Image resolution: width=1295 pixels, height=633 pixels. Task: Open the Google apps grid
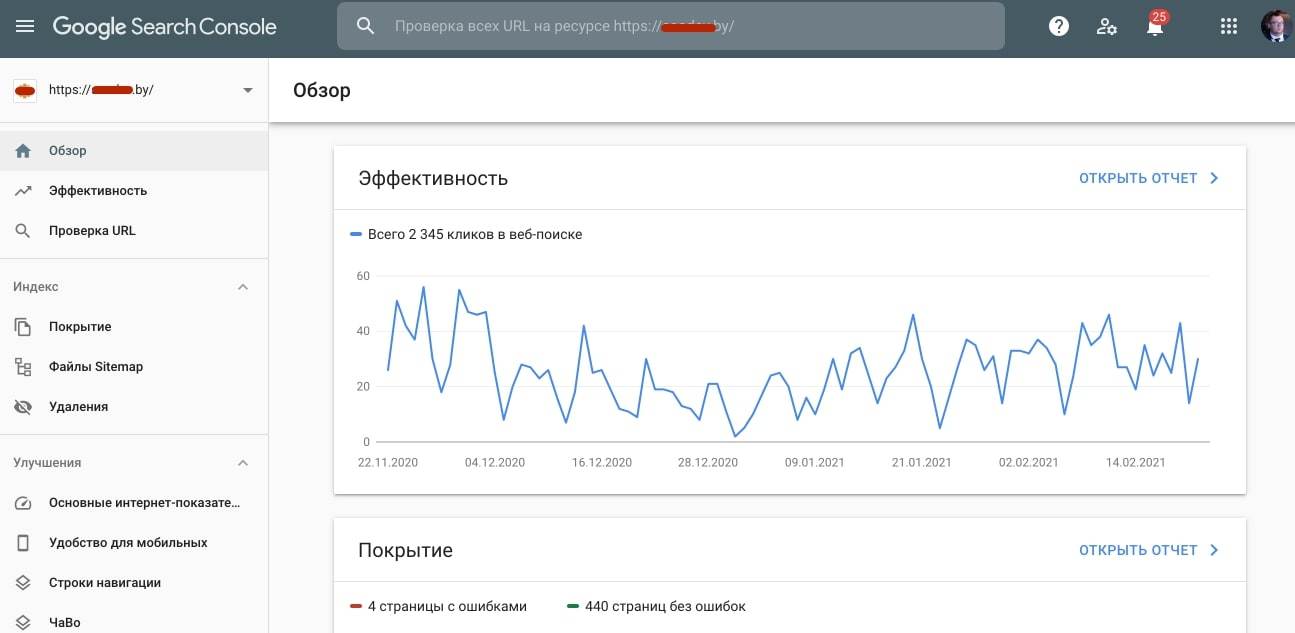pyautogui.click(x=1229, y=27)
